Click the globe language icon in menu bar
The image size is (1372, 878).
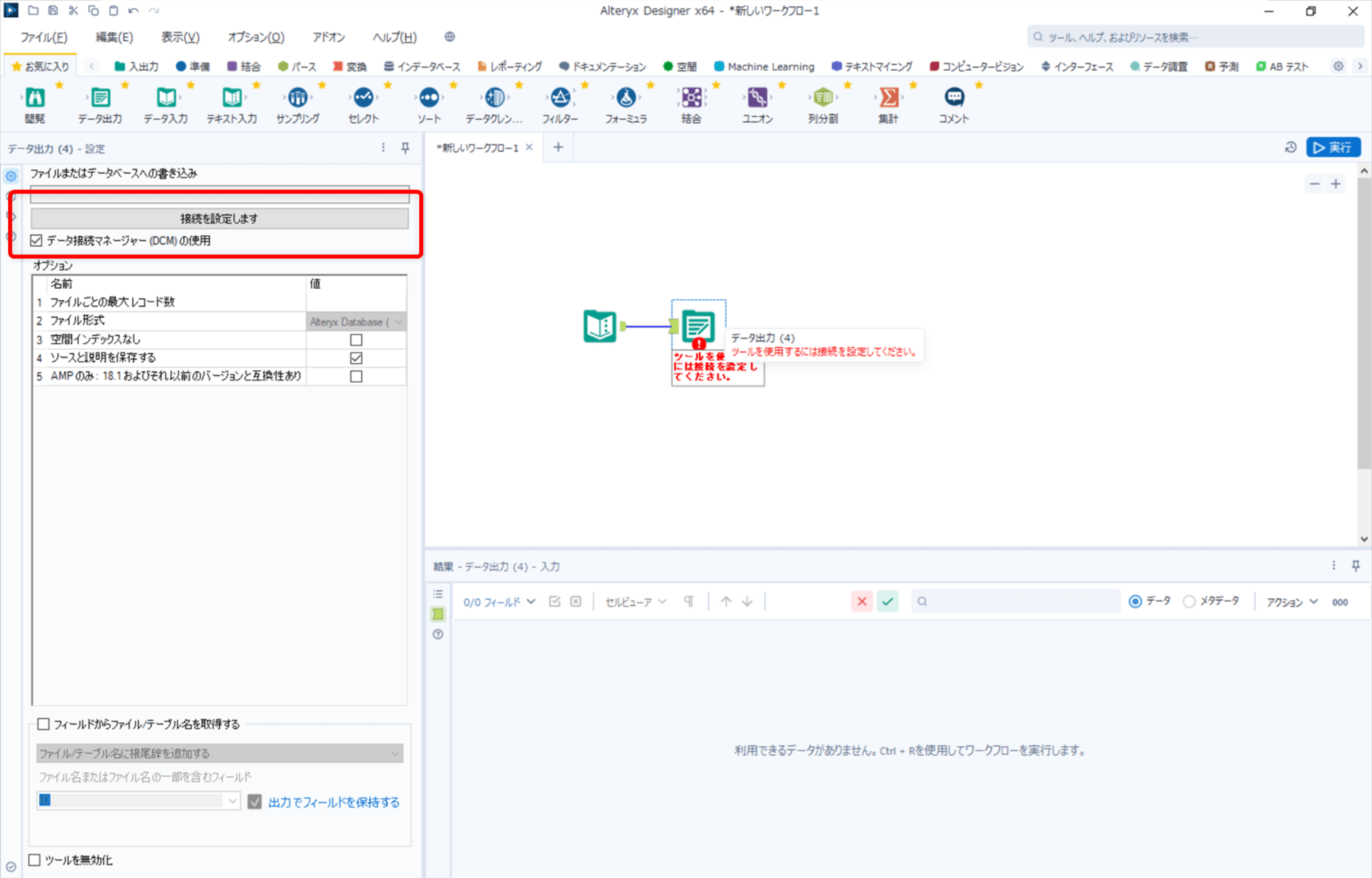(x=449, y=37)
